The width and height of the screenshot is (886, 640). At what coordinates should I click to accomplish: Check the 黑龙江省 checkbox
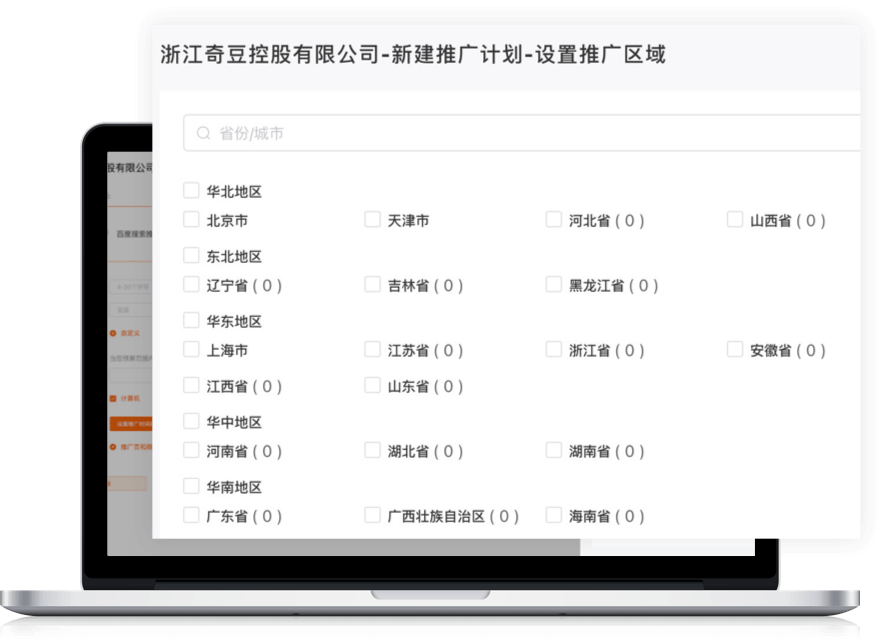(554, 284)
